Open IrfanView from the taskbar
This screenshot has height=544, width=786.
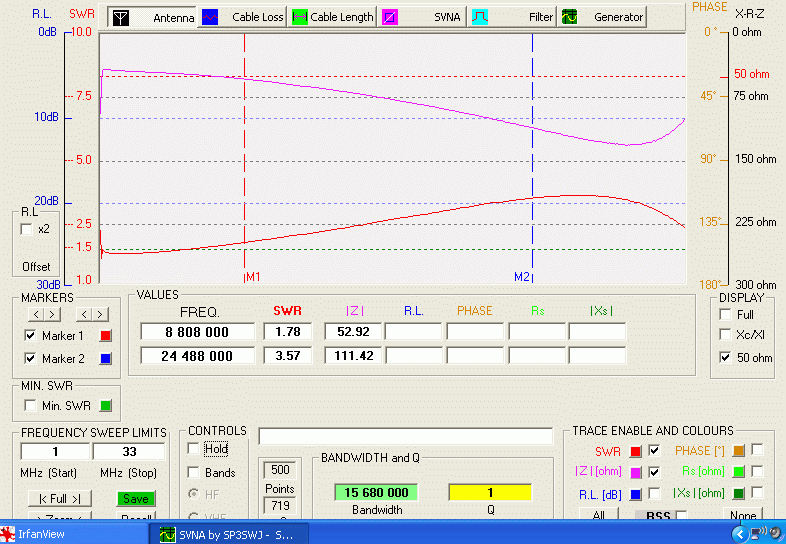point(40,534)
